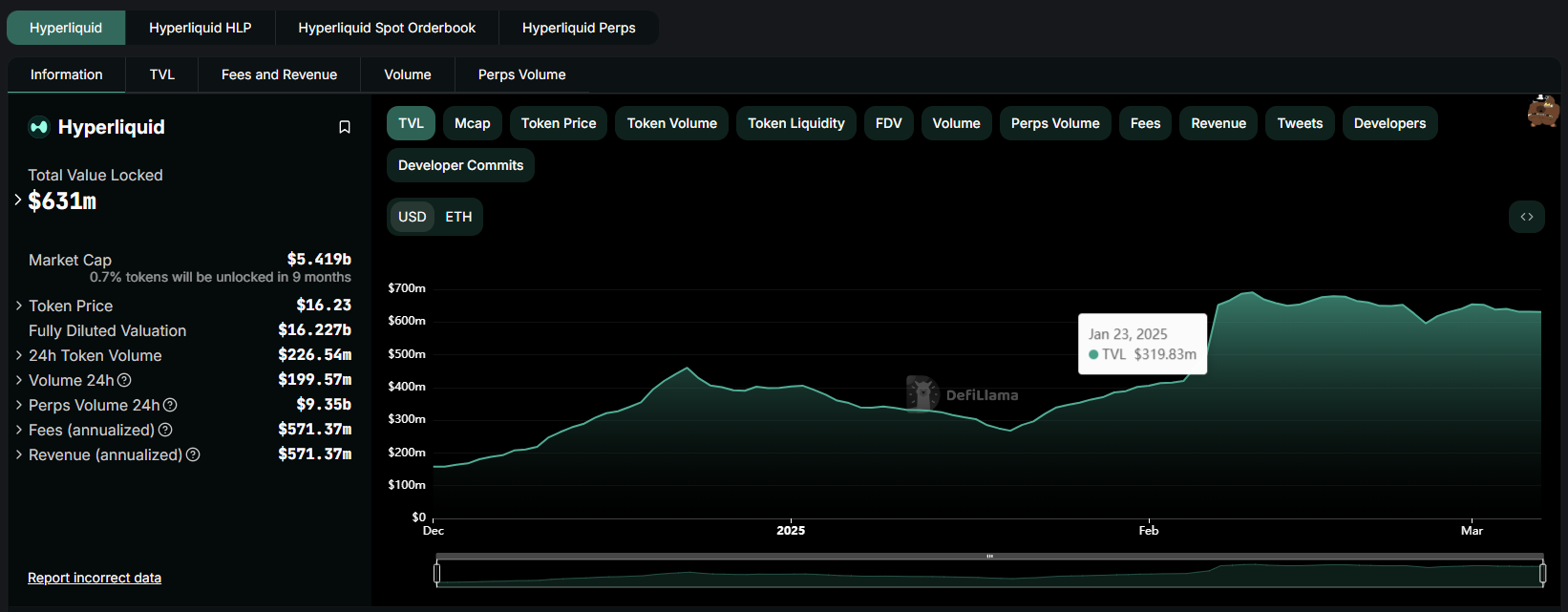Expand the Perps Volume 24h row
The width and height of the screenshot is (1568, 612).
pyautogui.click(x=19, y=405)
